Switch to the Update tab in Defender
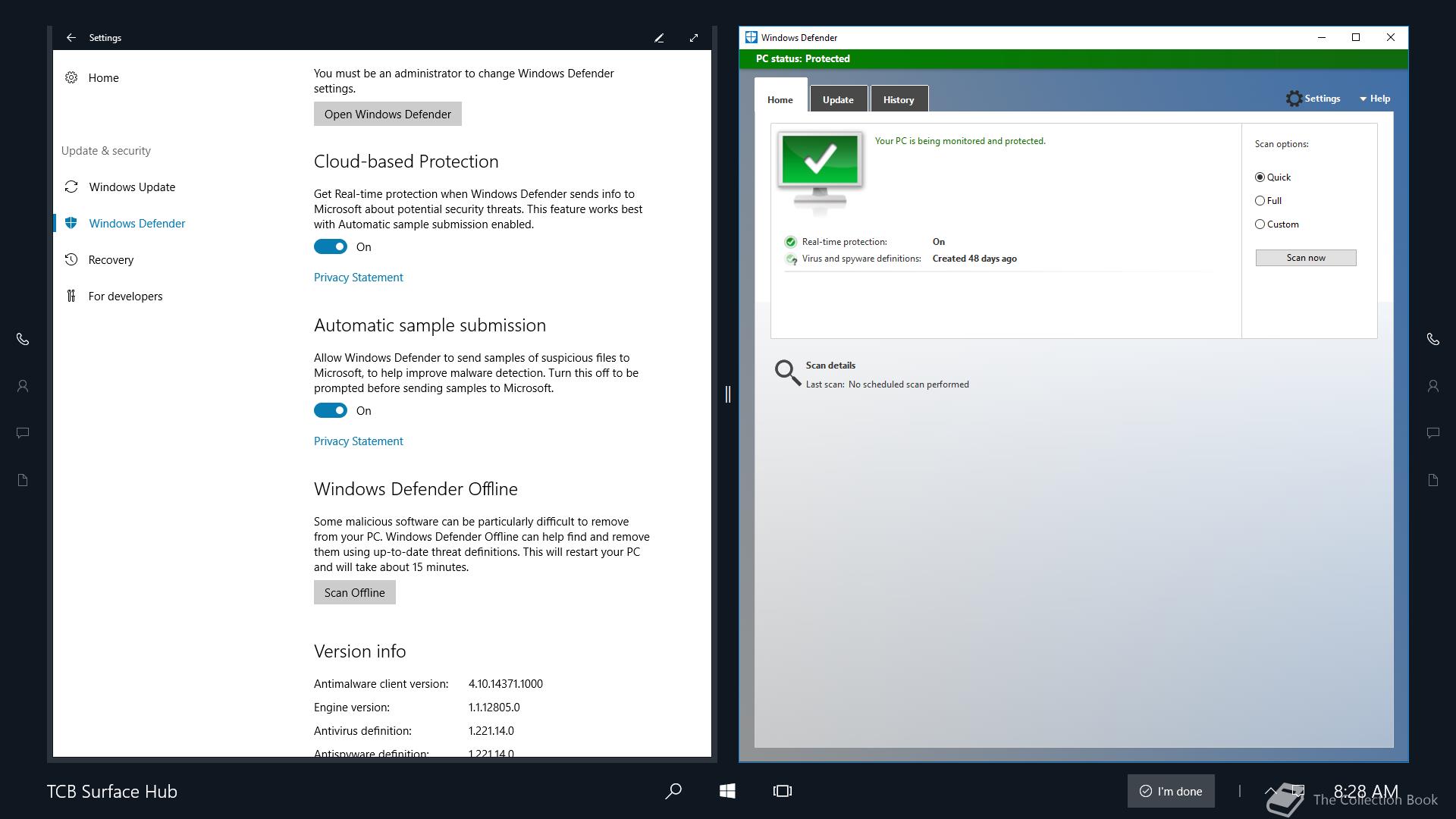1456x819 pixels. 838,99
